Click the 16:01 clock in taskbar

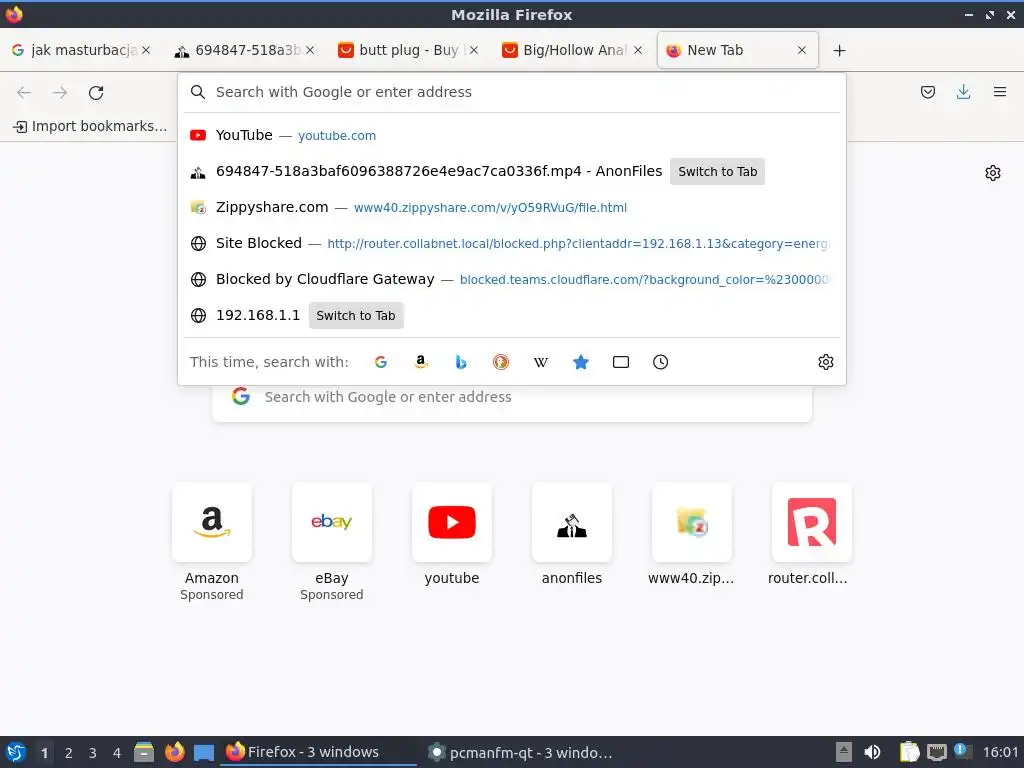click(1000, 752)
